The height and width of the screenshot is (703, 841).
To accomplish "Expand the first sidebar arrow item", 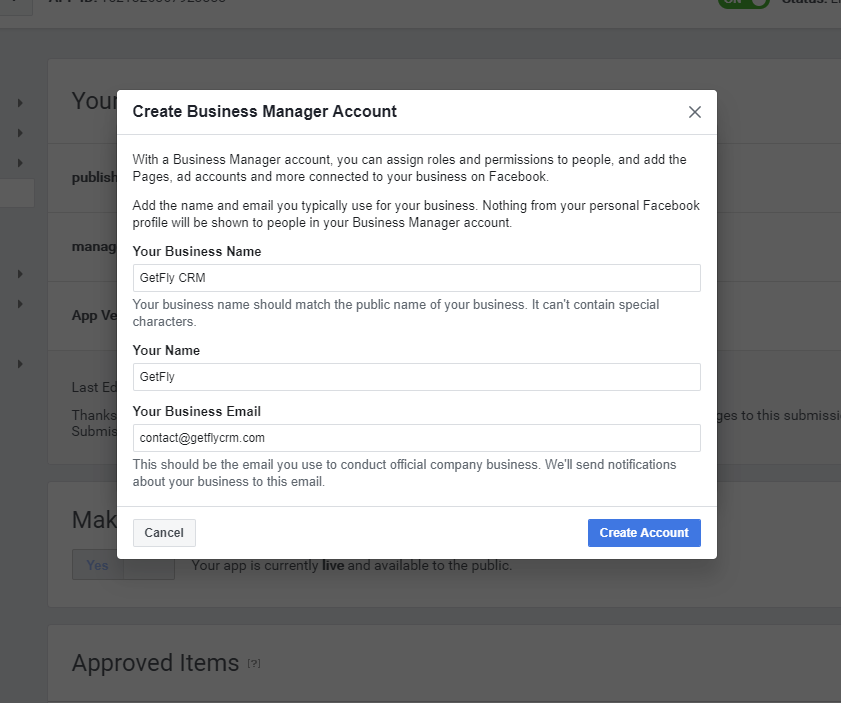I will tap(20, 102).
